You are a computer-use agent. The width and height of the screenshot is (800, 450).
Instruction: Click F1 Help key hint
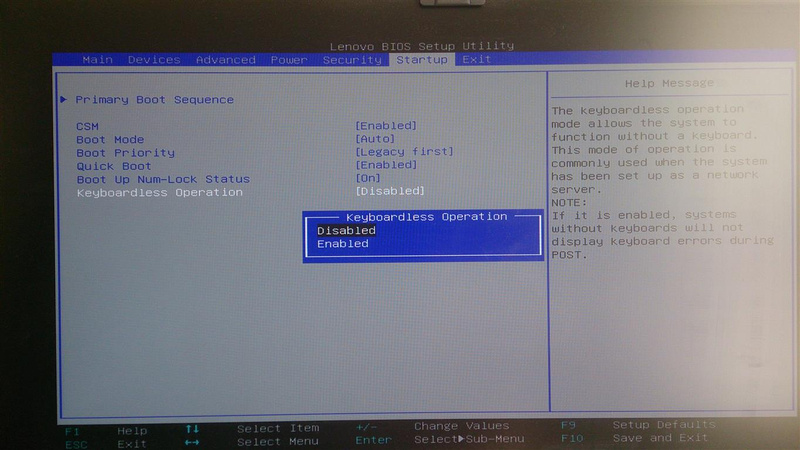(106, 431)
